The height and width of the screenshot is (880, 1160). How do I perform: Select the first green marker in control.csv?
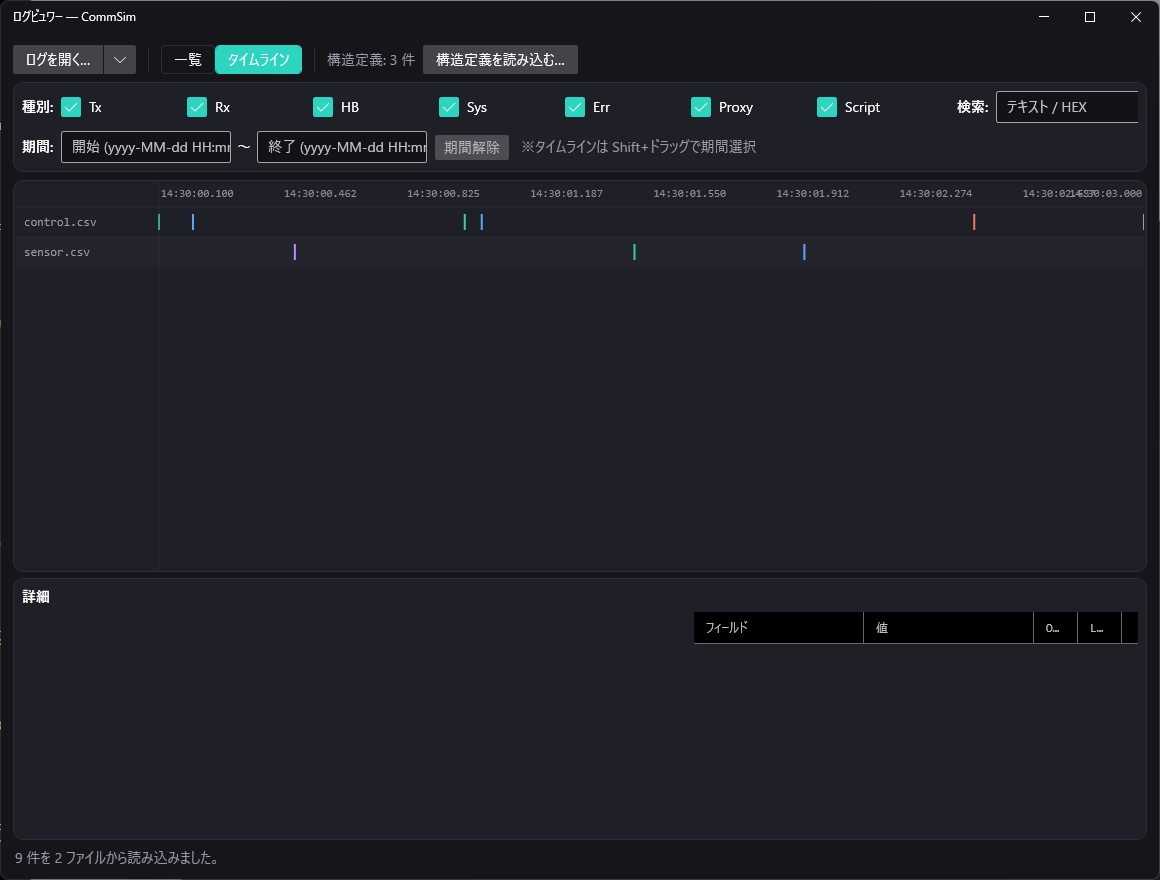159,222
